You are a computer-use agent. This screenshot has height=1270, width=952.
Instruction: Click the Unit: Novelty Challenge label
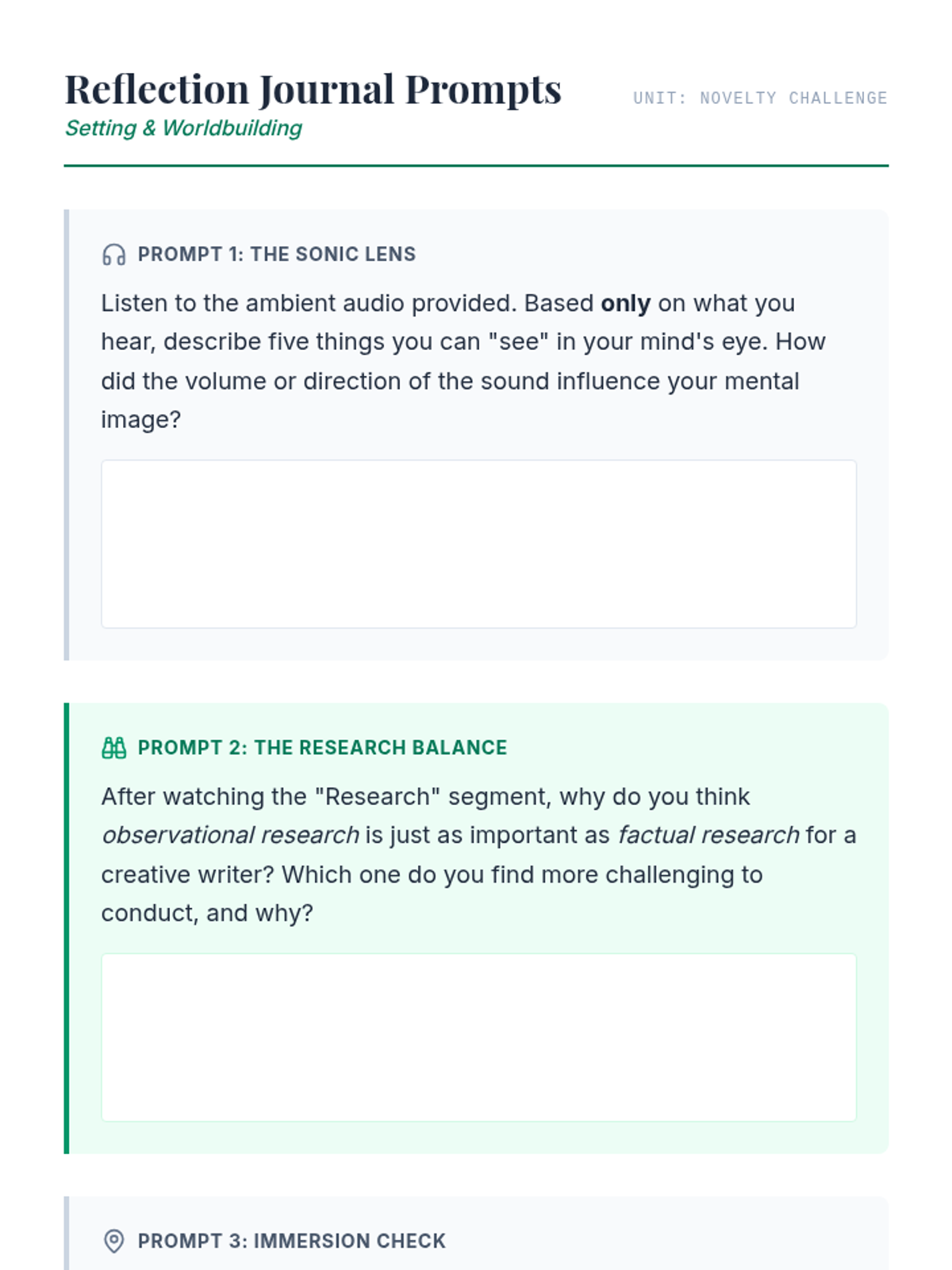759,98
